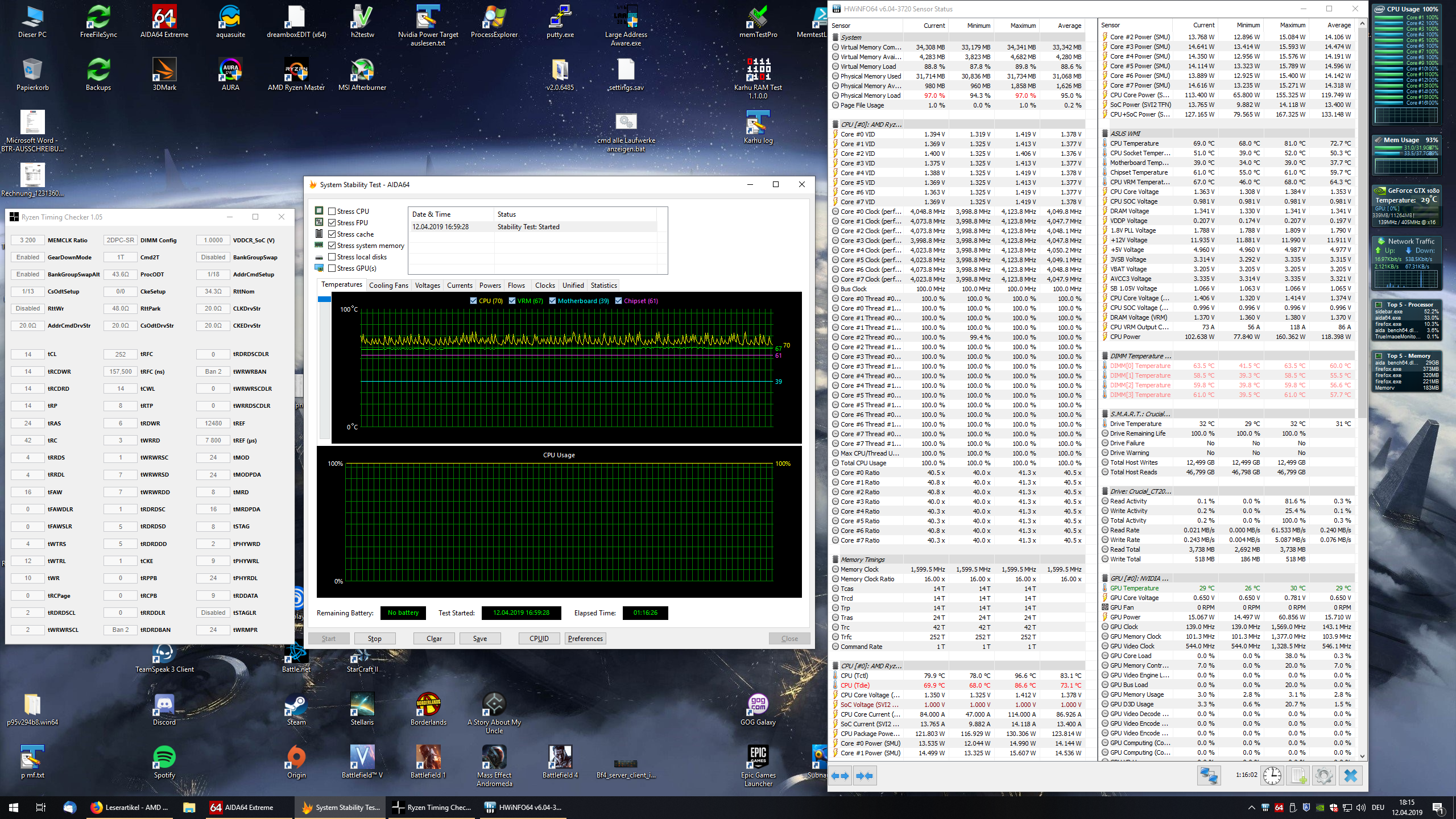Screen dimensions: 1456x819
Task: Switch to Unified tab
Action: (573, 286)
